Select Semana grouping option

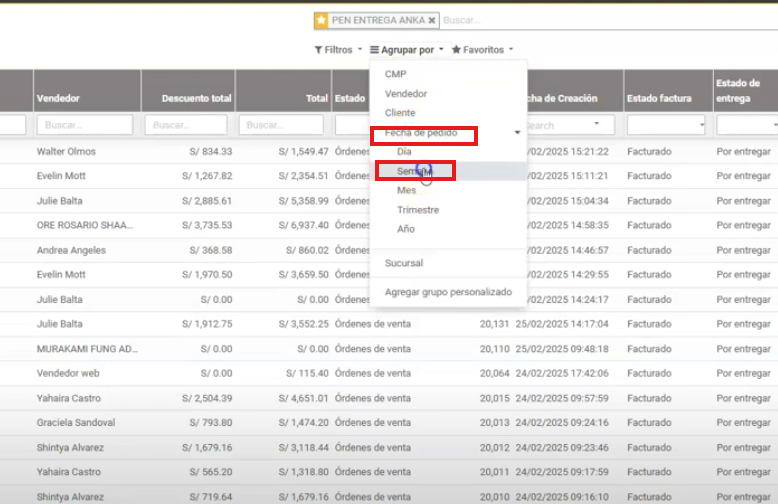pos(414,171)
